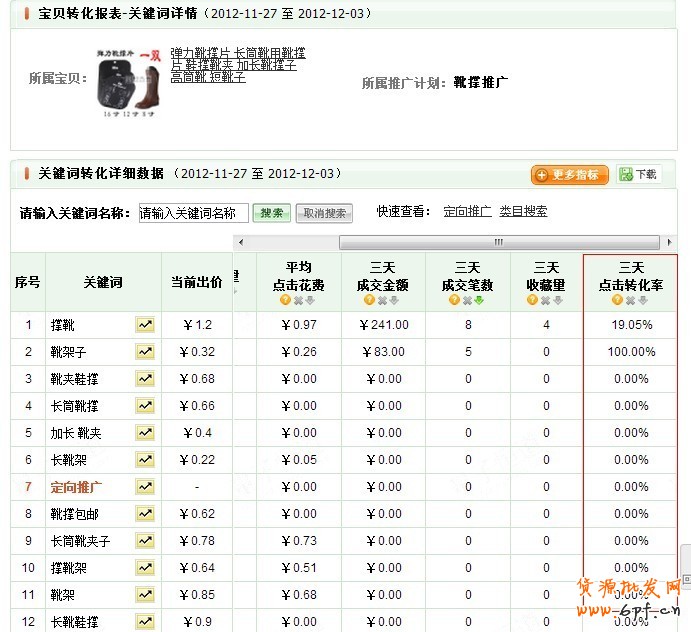
Task: Click the horizontal table scrollbar thumb
Action: point(498,243)
